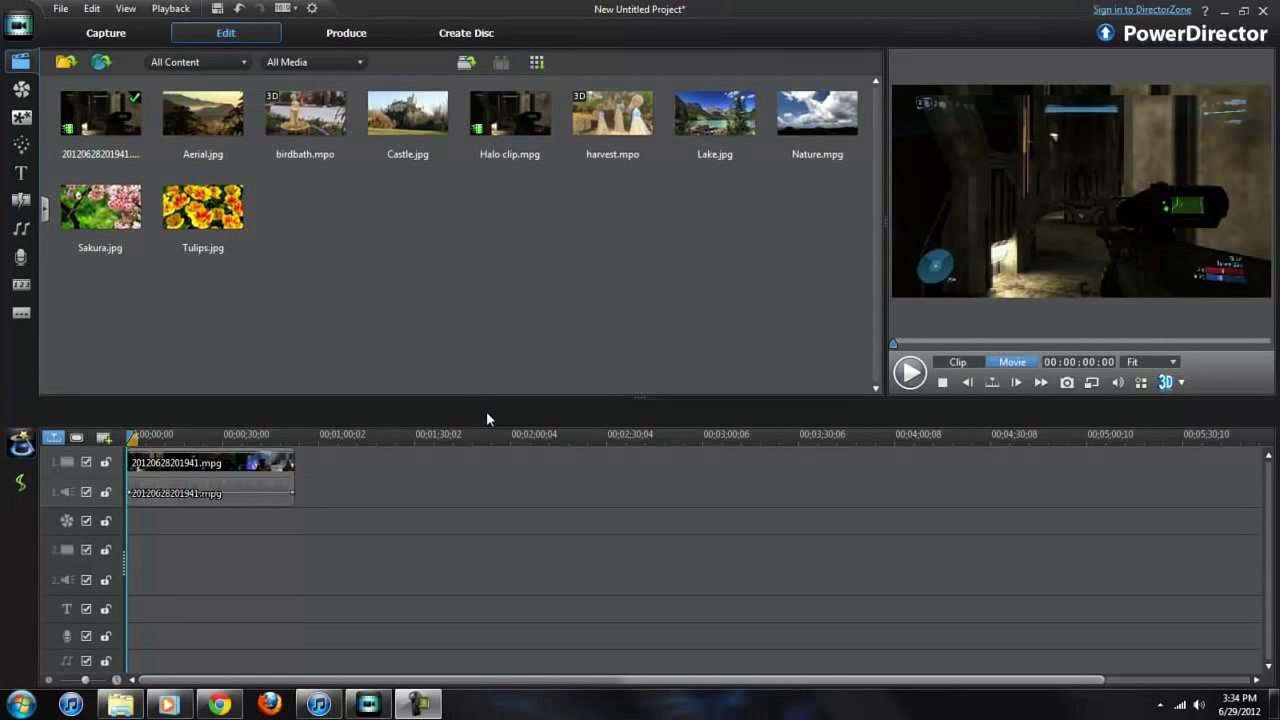Open the Subtitle Room

pos(20,313)
